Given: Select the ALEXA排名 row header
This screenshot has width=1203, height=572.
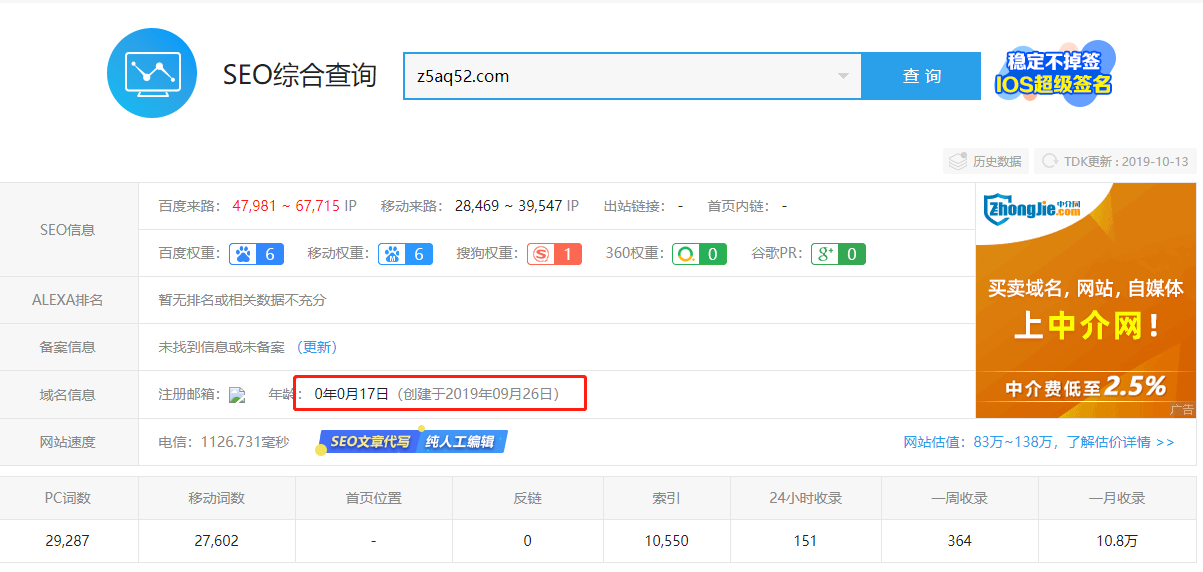Looking at the screenshot, I should point(69,300).
